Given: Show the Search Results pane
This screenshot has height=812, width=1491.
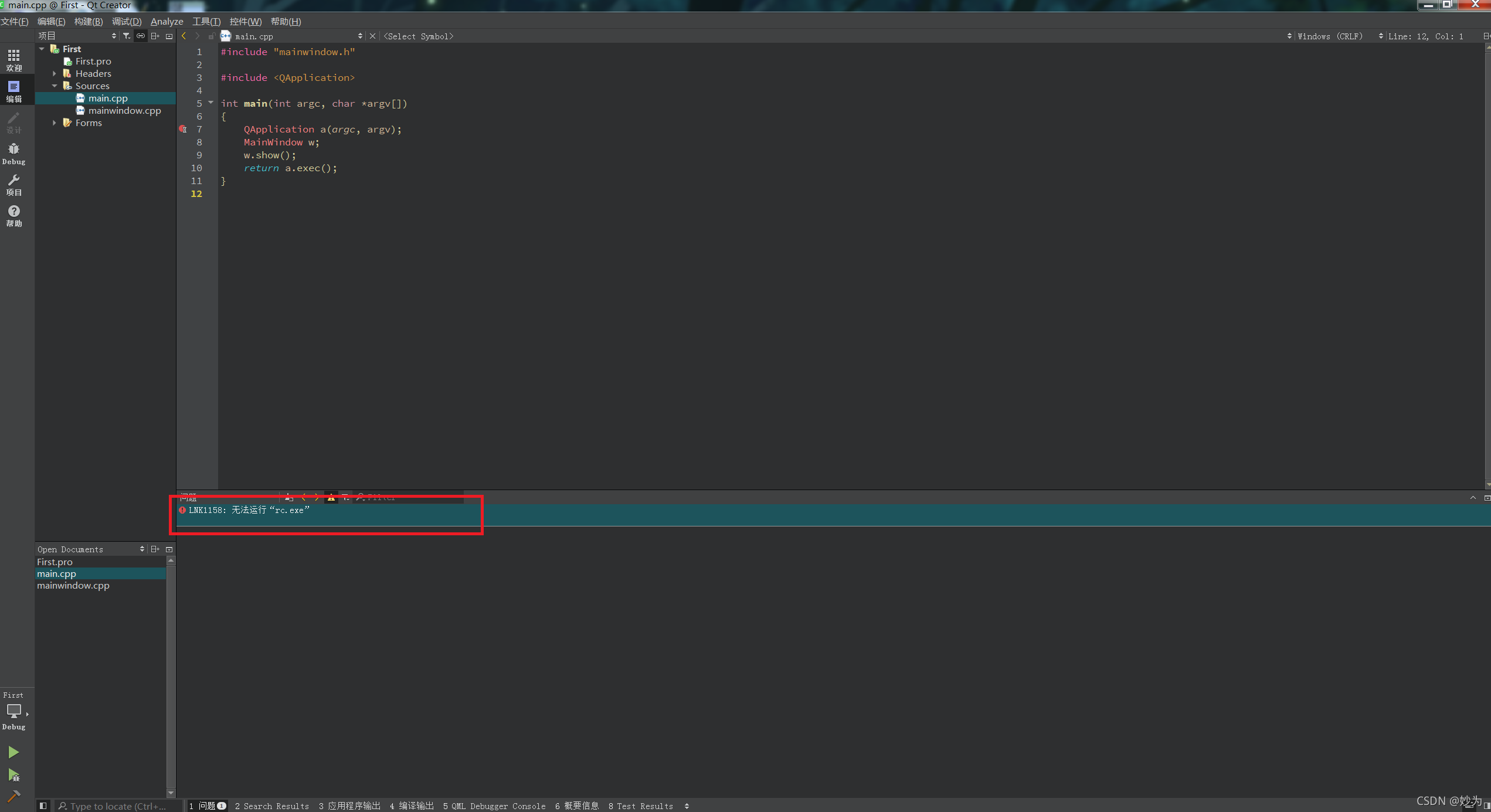Looking at the screenshot, I should [x=272, y=806].
